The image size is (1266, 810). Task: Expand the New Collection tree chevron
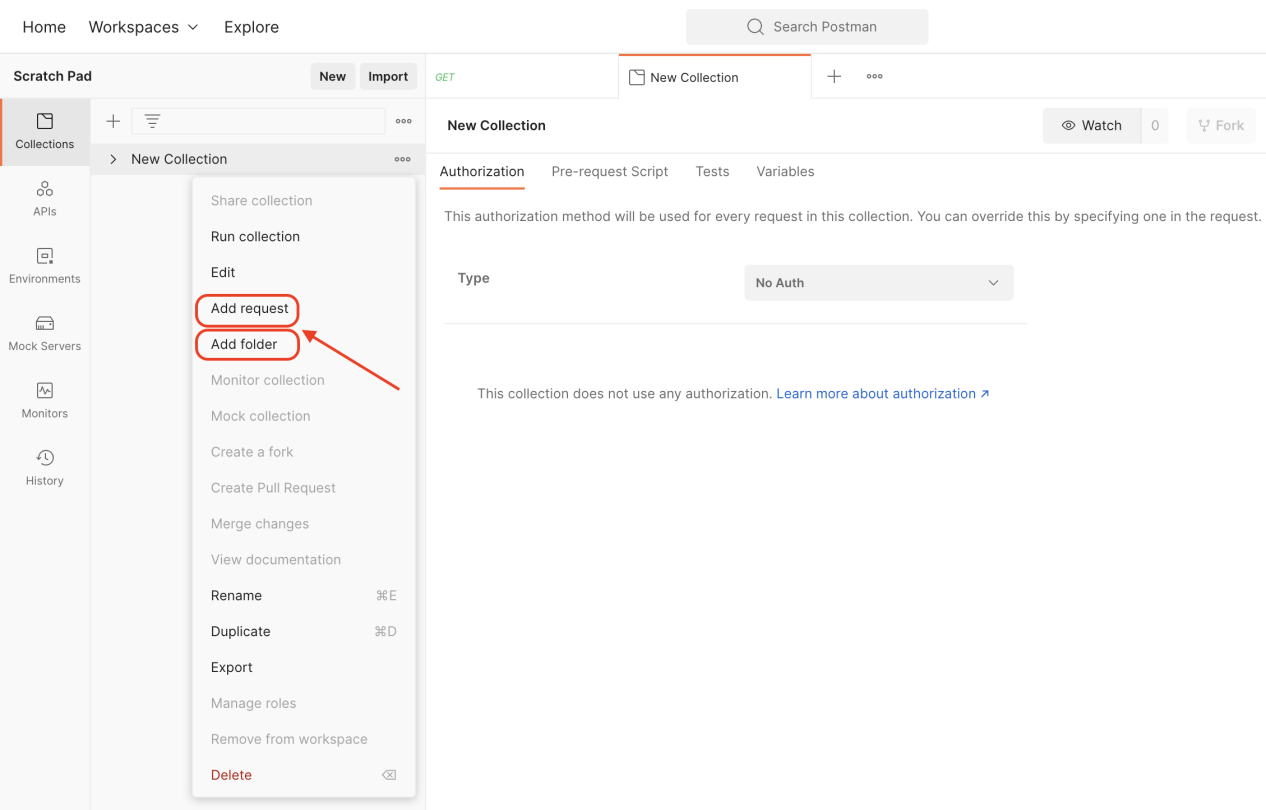click(113, 159)
